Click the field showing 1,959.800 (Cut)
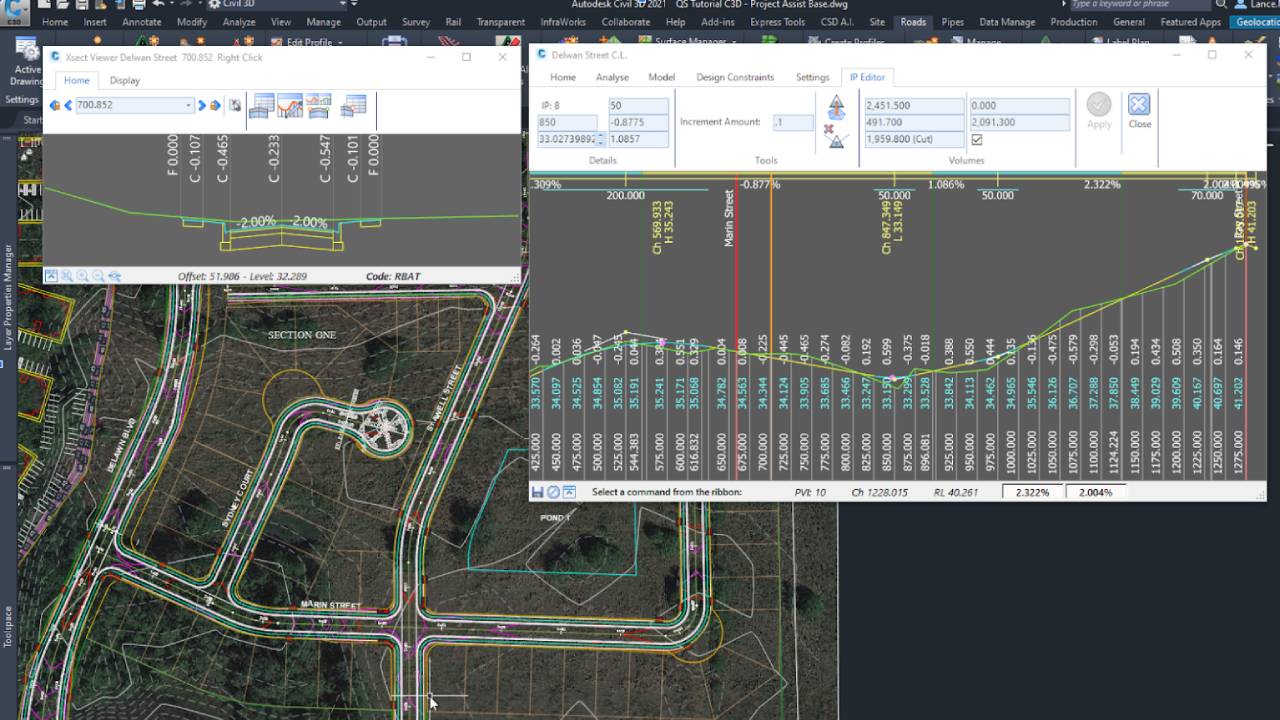This screenshot has width=1280, height=720. click(x=913, y=139)
